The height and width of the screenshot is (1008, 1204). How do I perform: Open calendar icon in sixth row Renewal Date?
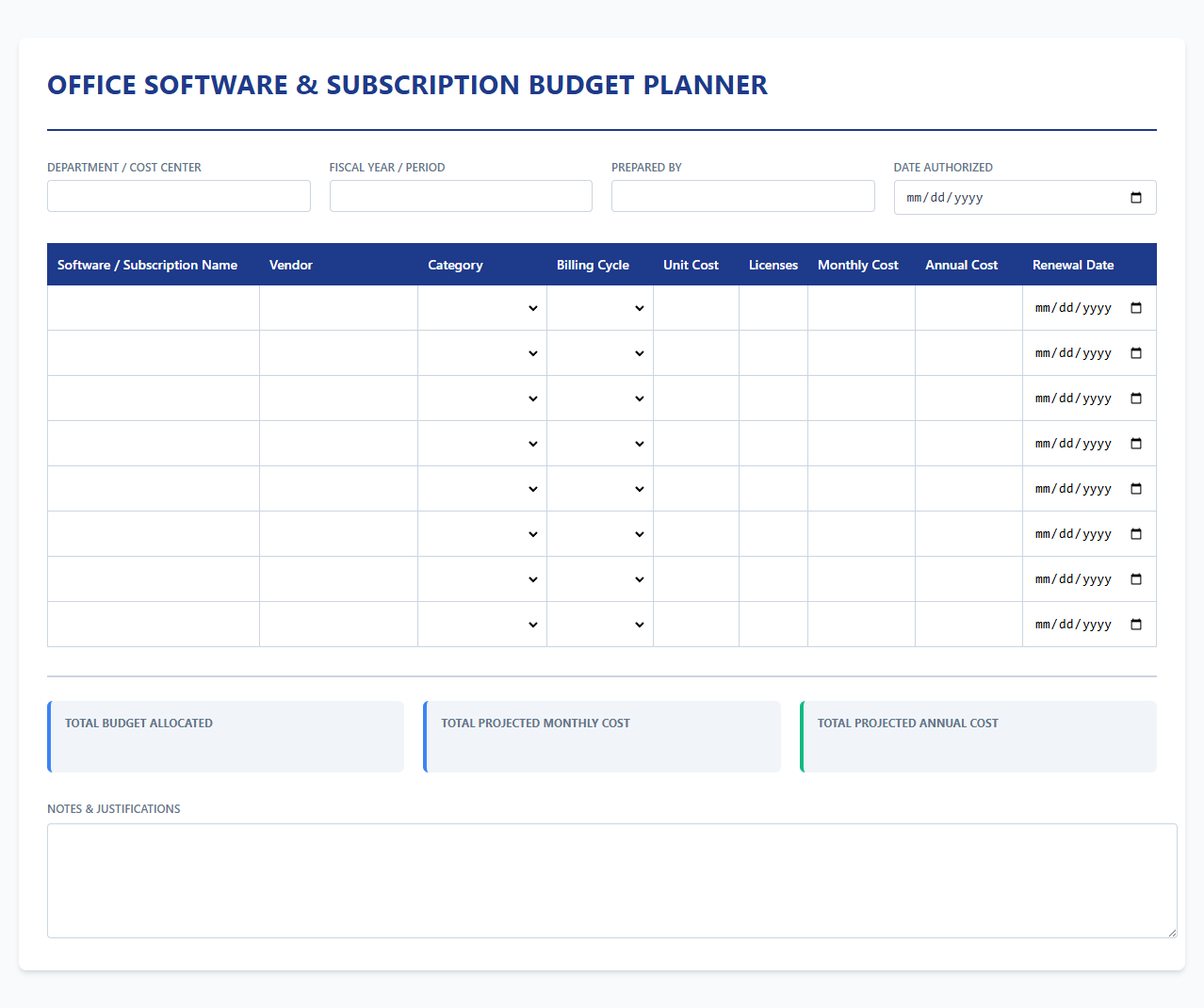click(1135, 534)
